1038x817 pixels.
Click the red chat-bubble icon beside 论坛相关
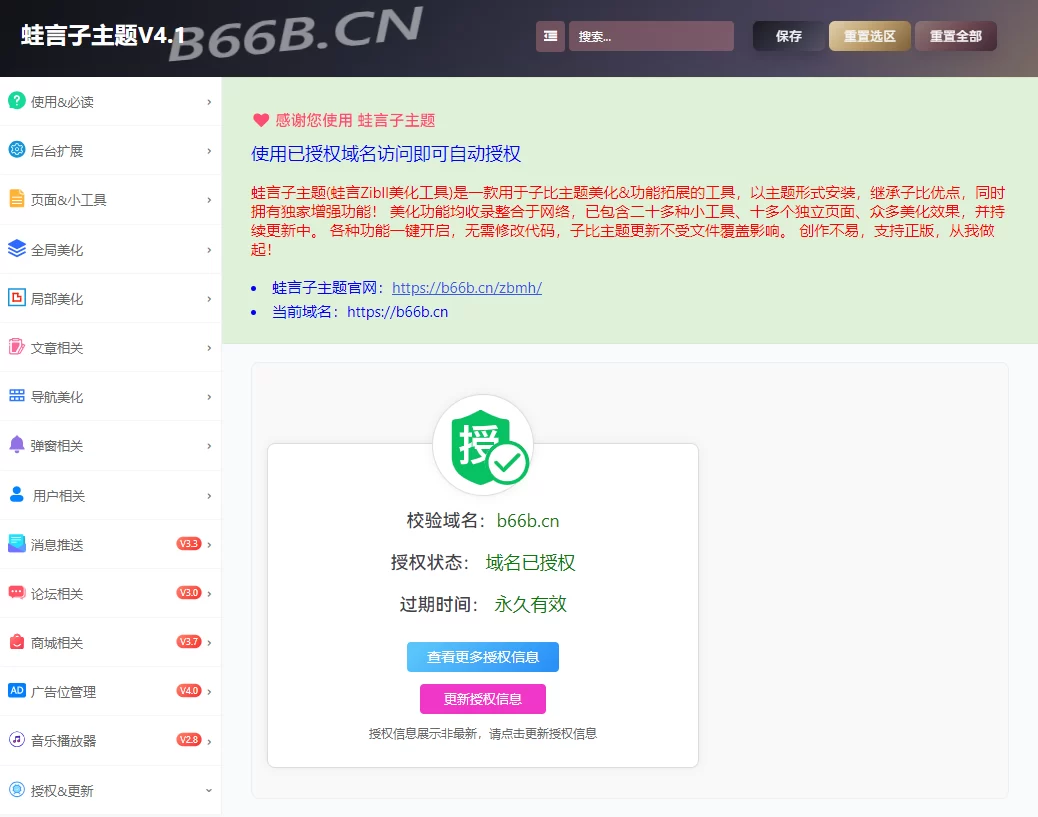pyautogui.click(x=17, y=593)
